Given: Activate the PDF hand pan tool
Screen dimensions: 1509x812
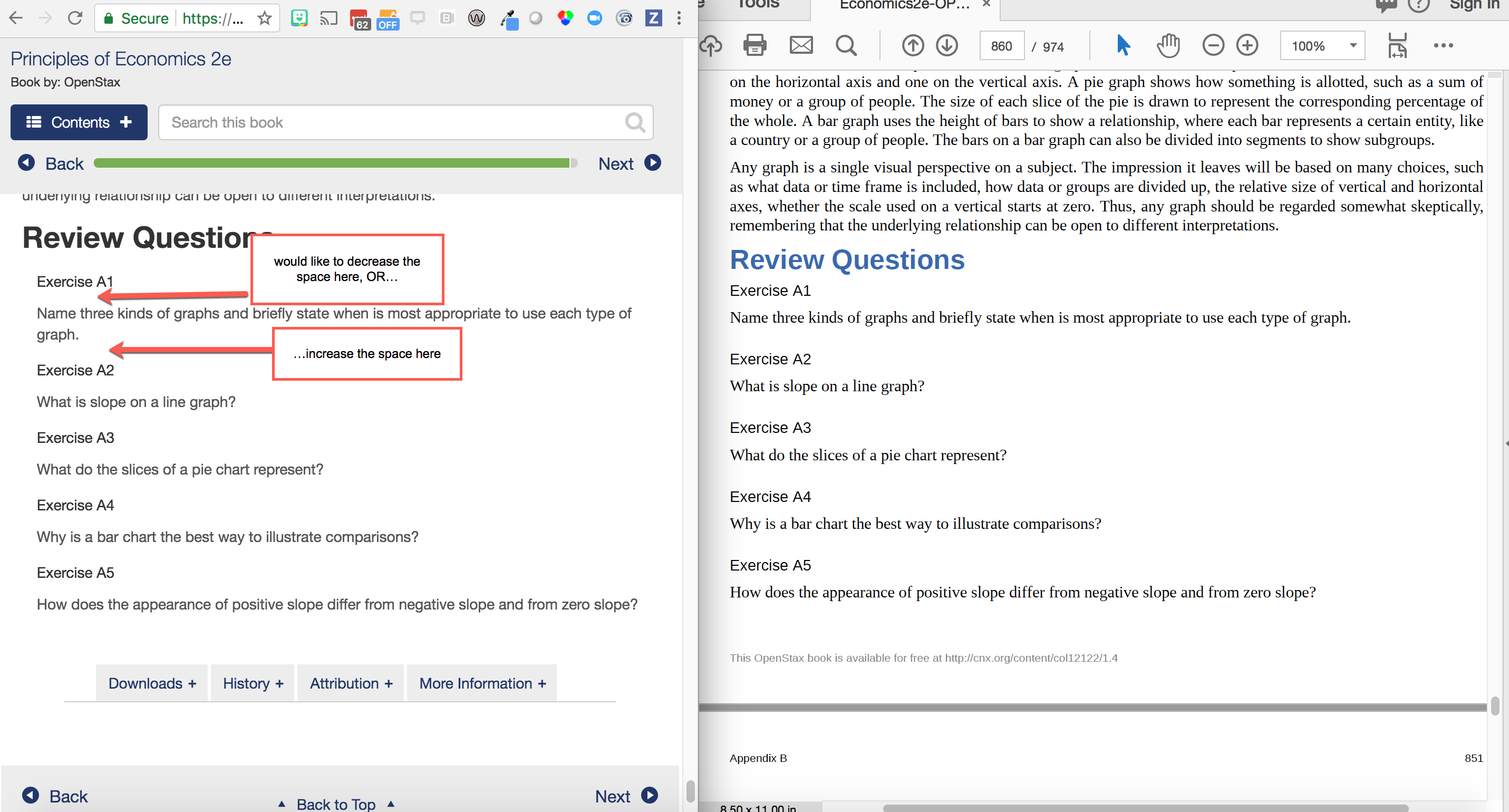Looking at the screenshot, I should pyautogui.click(x=1168, y=45).
